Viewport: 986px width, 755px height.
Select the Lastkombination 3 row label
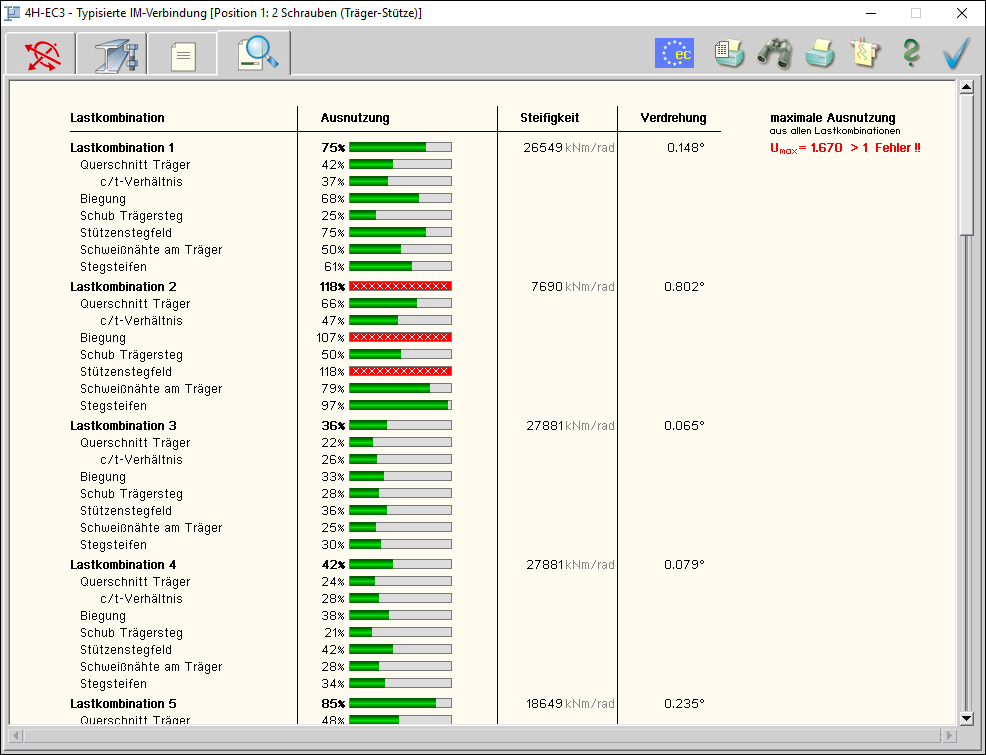[122, 425]
